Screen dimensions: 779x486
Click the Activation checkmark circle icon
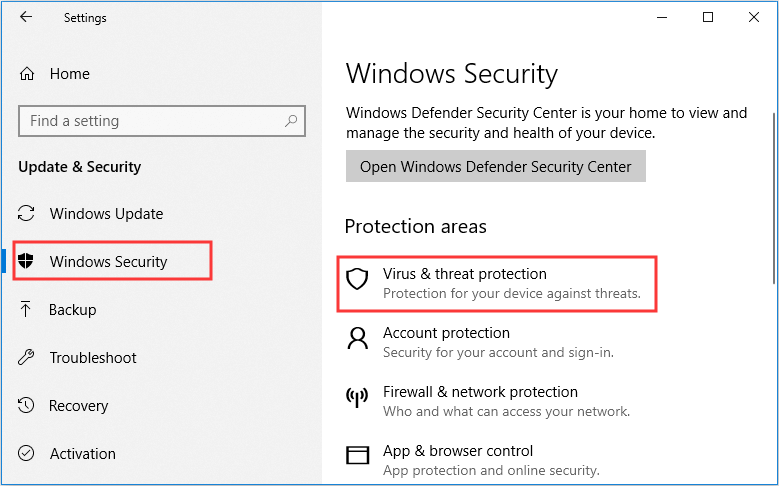click(26, 453)
